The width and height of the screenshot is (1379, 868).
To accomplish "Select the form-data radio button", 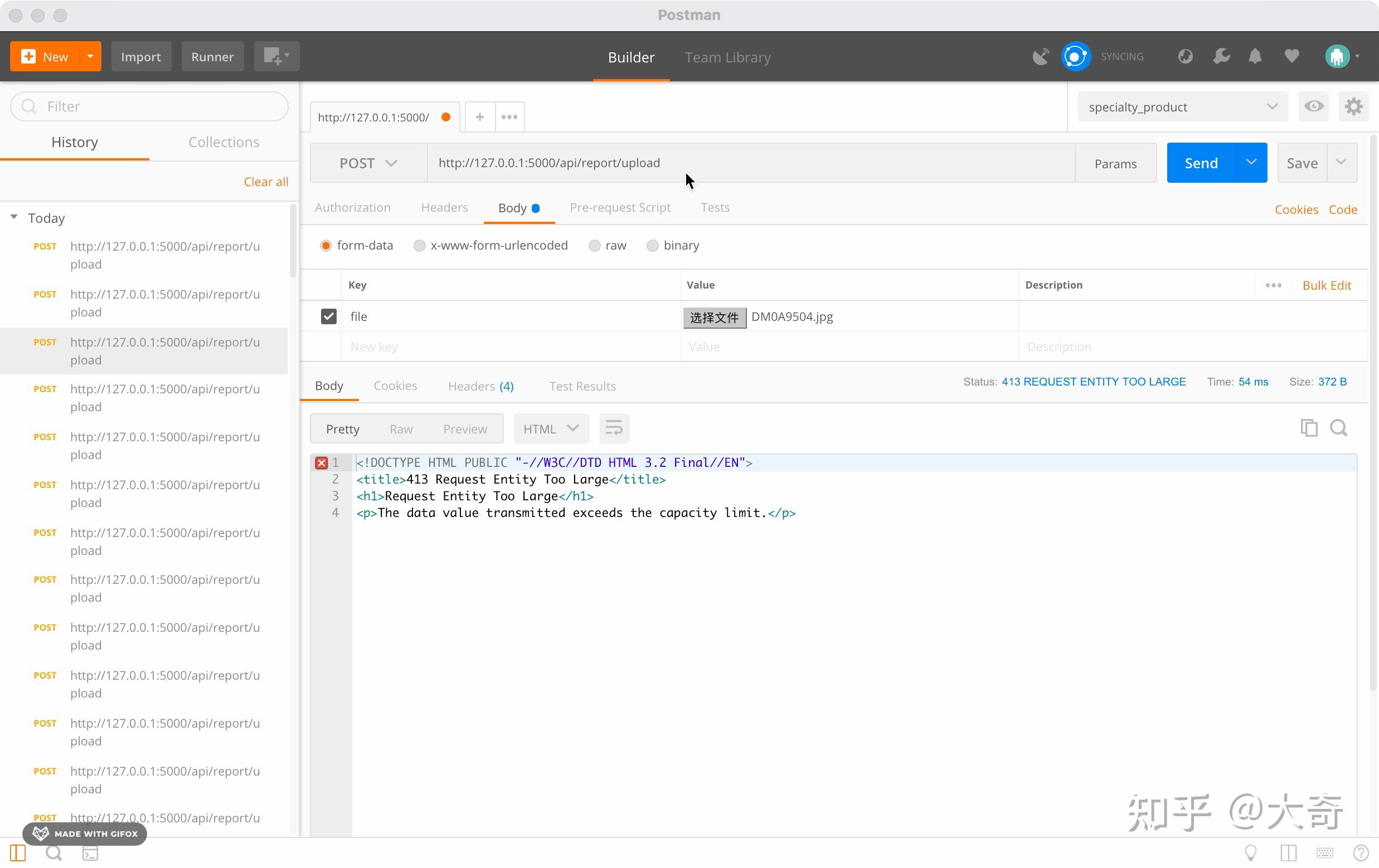I will tap(326, 246).
